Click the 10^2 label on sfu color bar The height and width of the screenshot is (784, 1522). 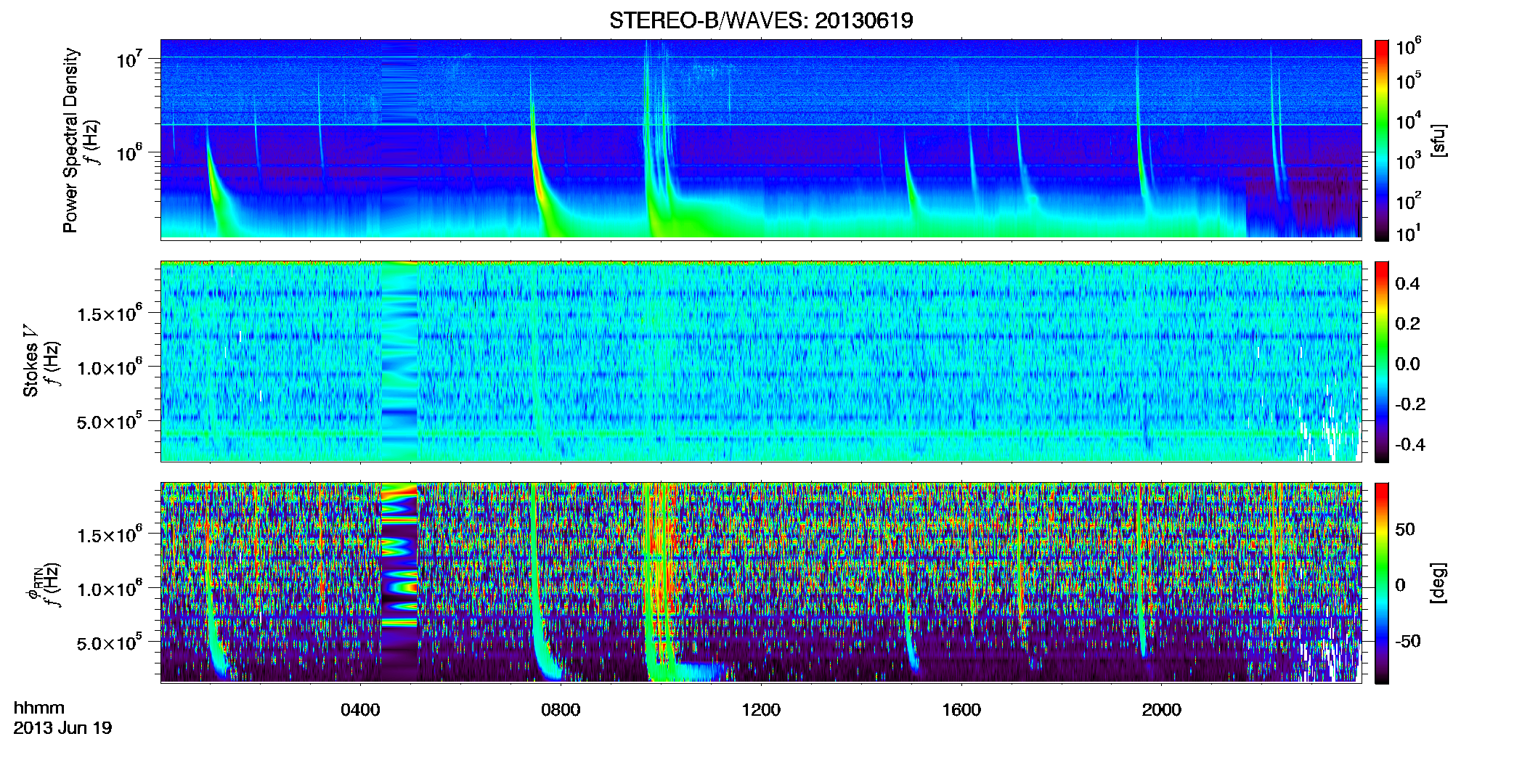coord(1409,200)
